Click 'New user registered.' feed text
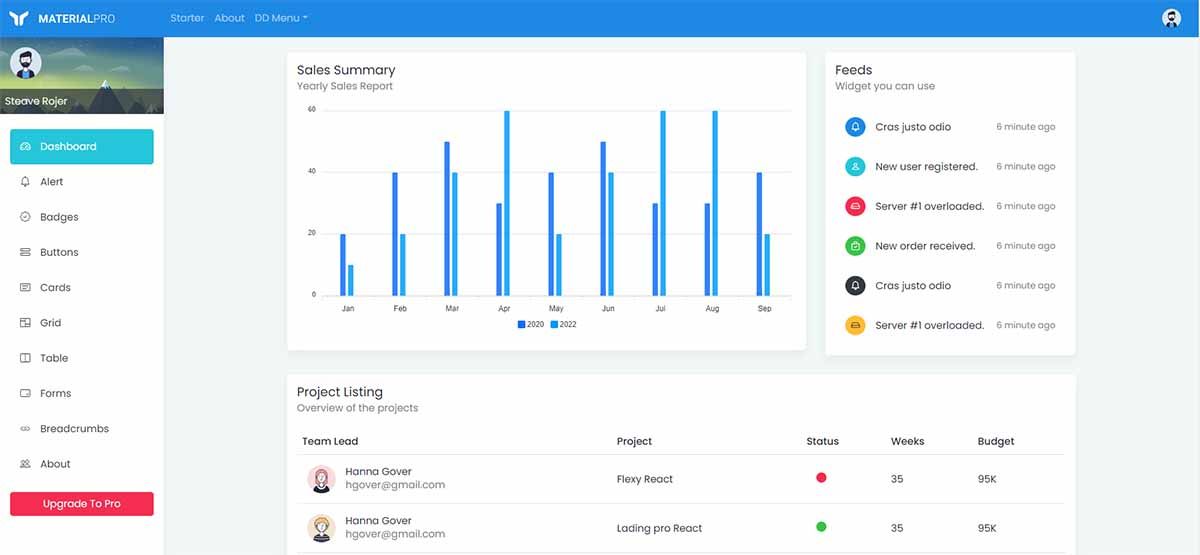The image size is (1200, 555). [926, 167]
